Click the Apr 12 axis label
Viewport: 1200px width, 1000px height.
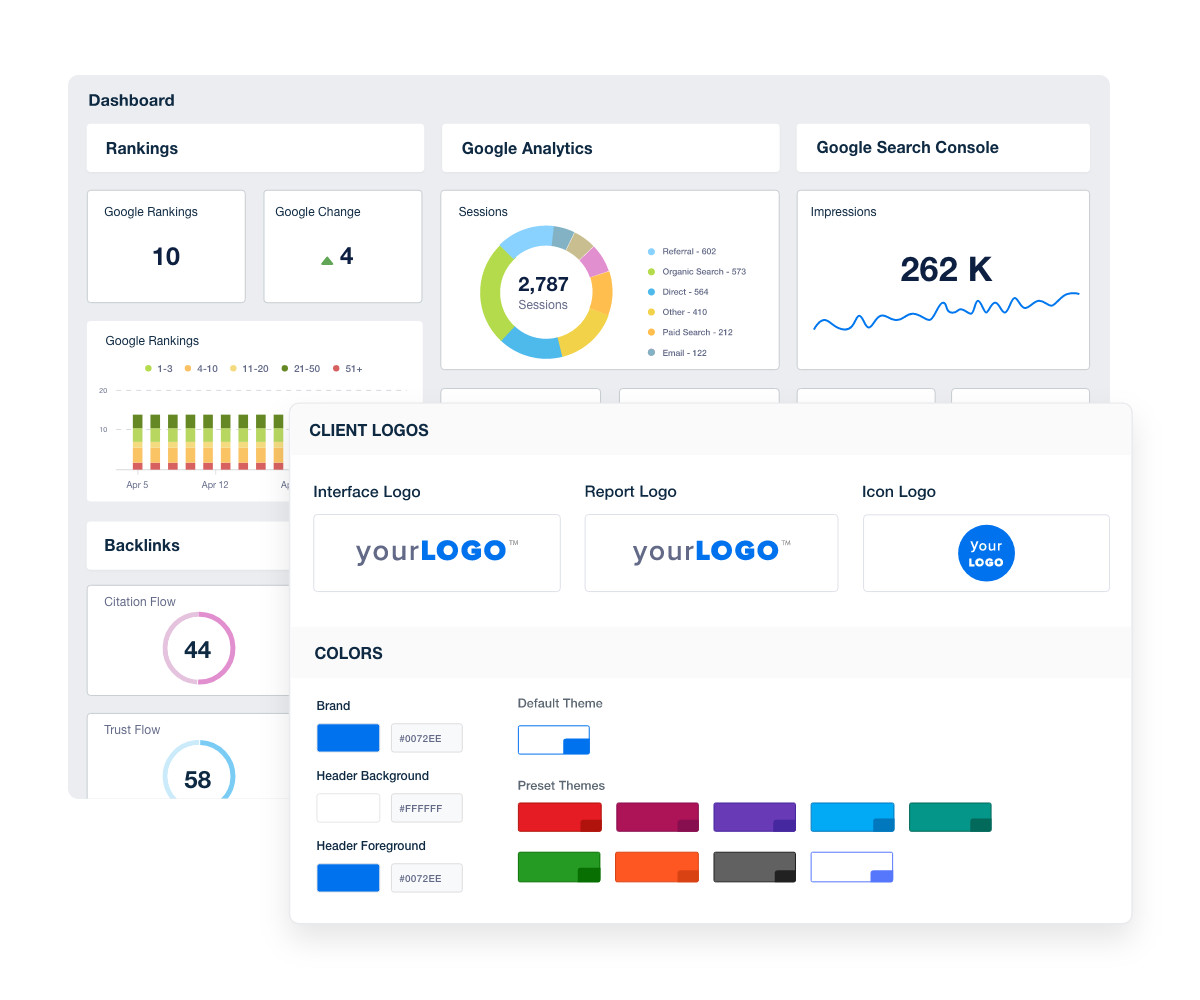[215, 485]
